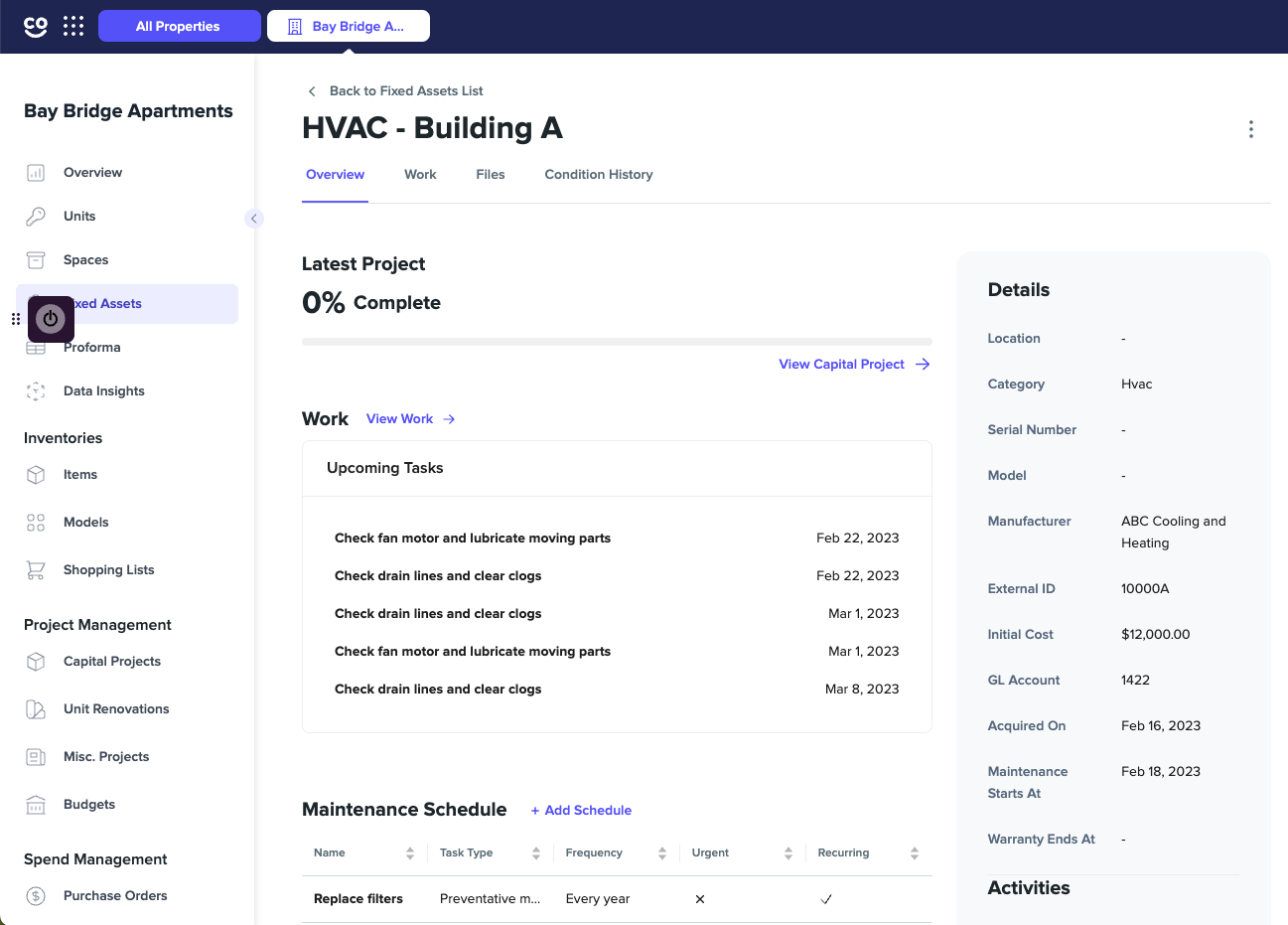1288x925 pixels.
Task: Open the app launcher grid icon
Action: (73, 26)
